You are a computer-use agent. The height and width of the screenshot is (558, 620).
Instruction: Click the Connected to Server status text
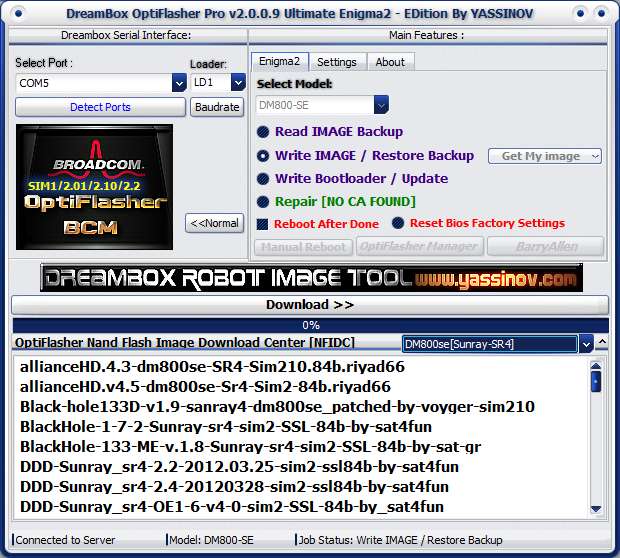click(65, 540)
